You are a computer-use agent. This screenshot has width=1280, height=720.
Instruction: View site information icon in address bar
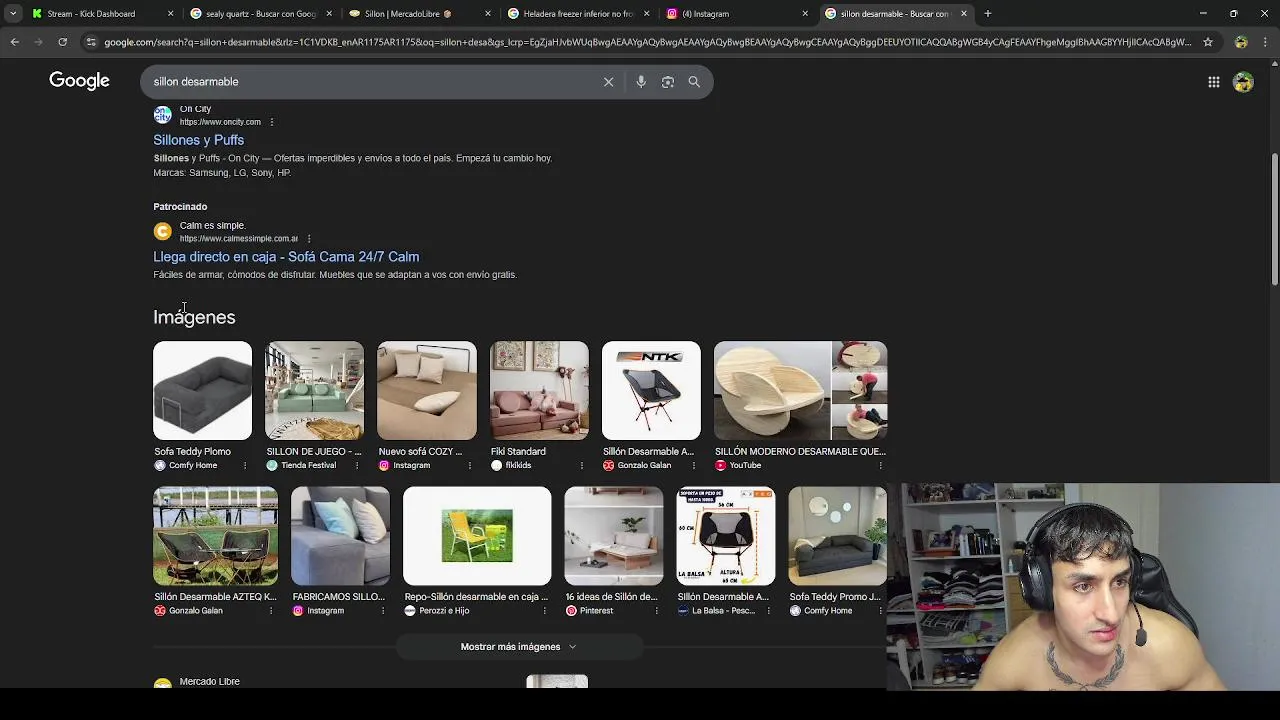91,42
